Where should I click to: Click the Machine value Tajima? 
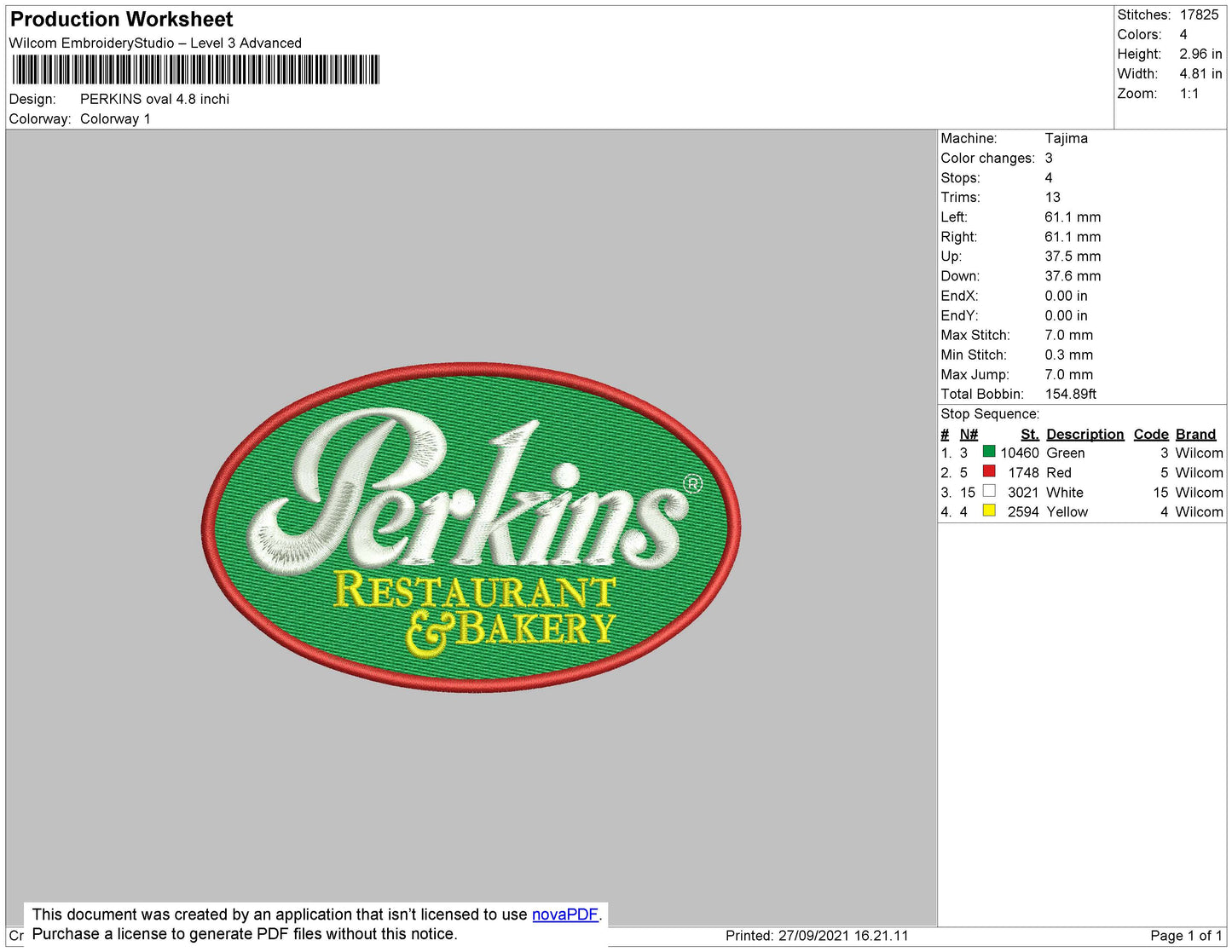[x=1067, y=138]
